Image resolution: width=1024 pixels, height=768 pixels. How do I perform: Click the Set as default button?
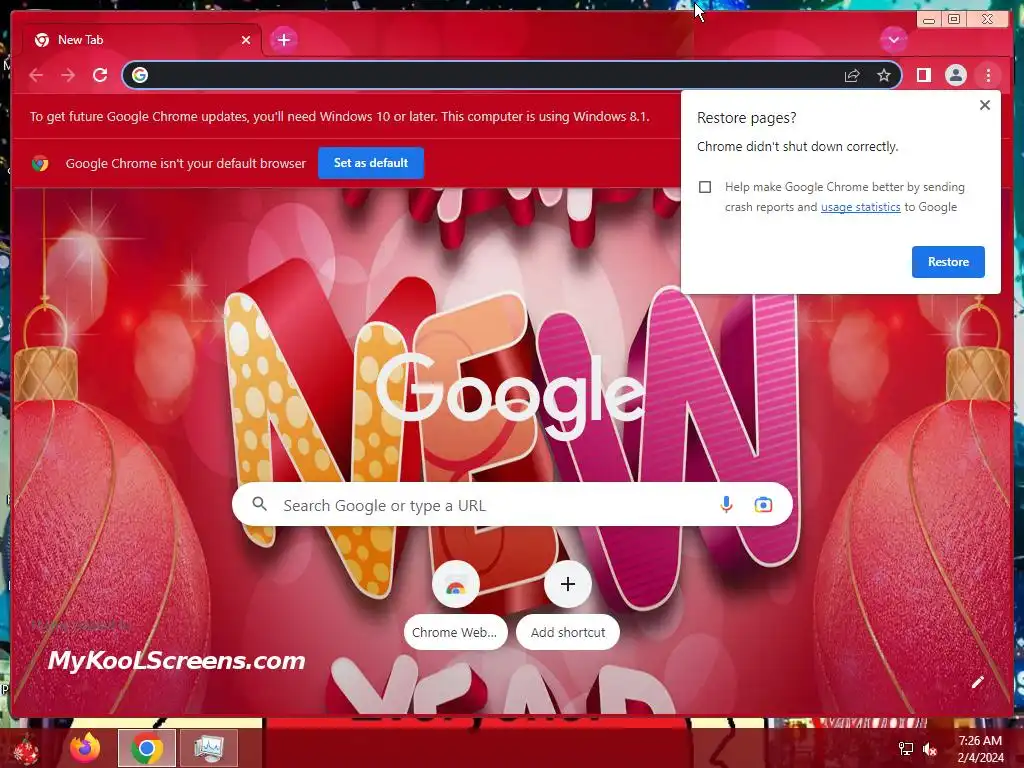point(371,163)
